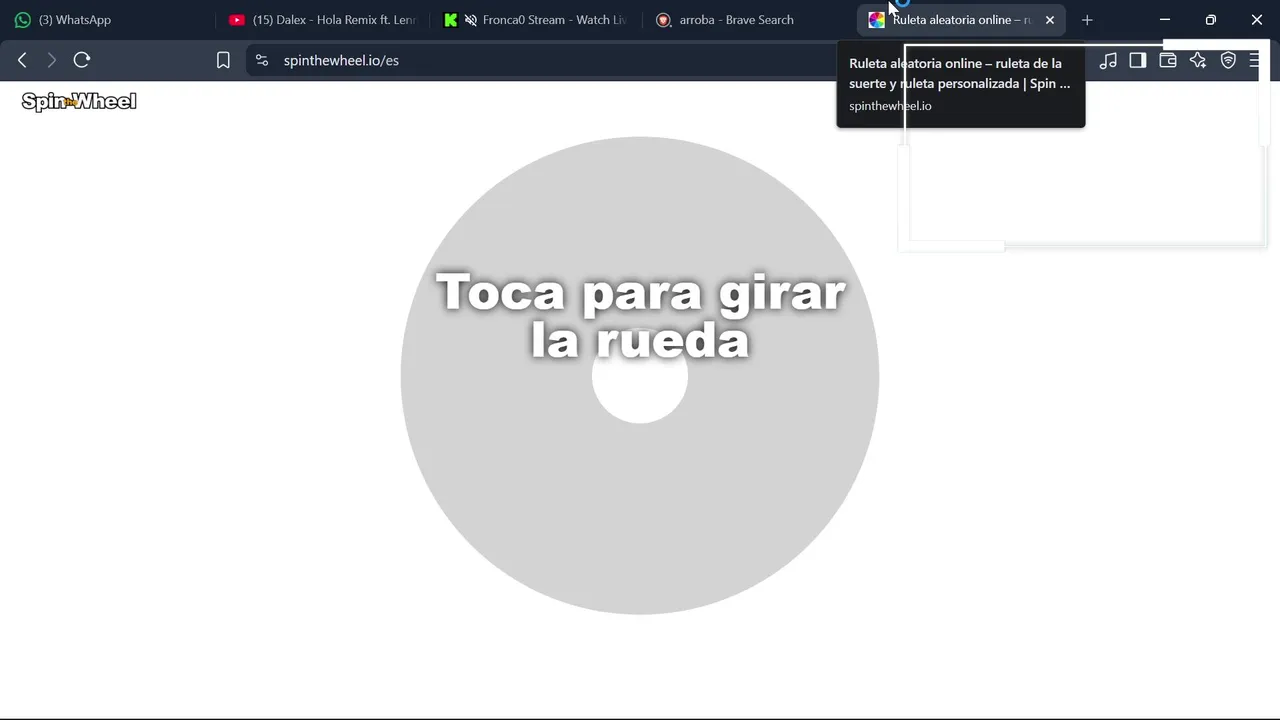Click the Spin the Wheel logo
This screenshot has height=720, width=1280.
79,101
